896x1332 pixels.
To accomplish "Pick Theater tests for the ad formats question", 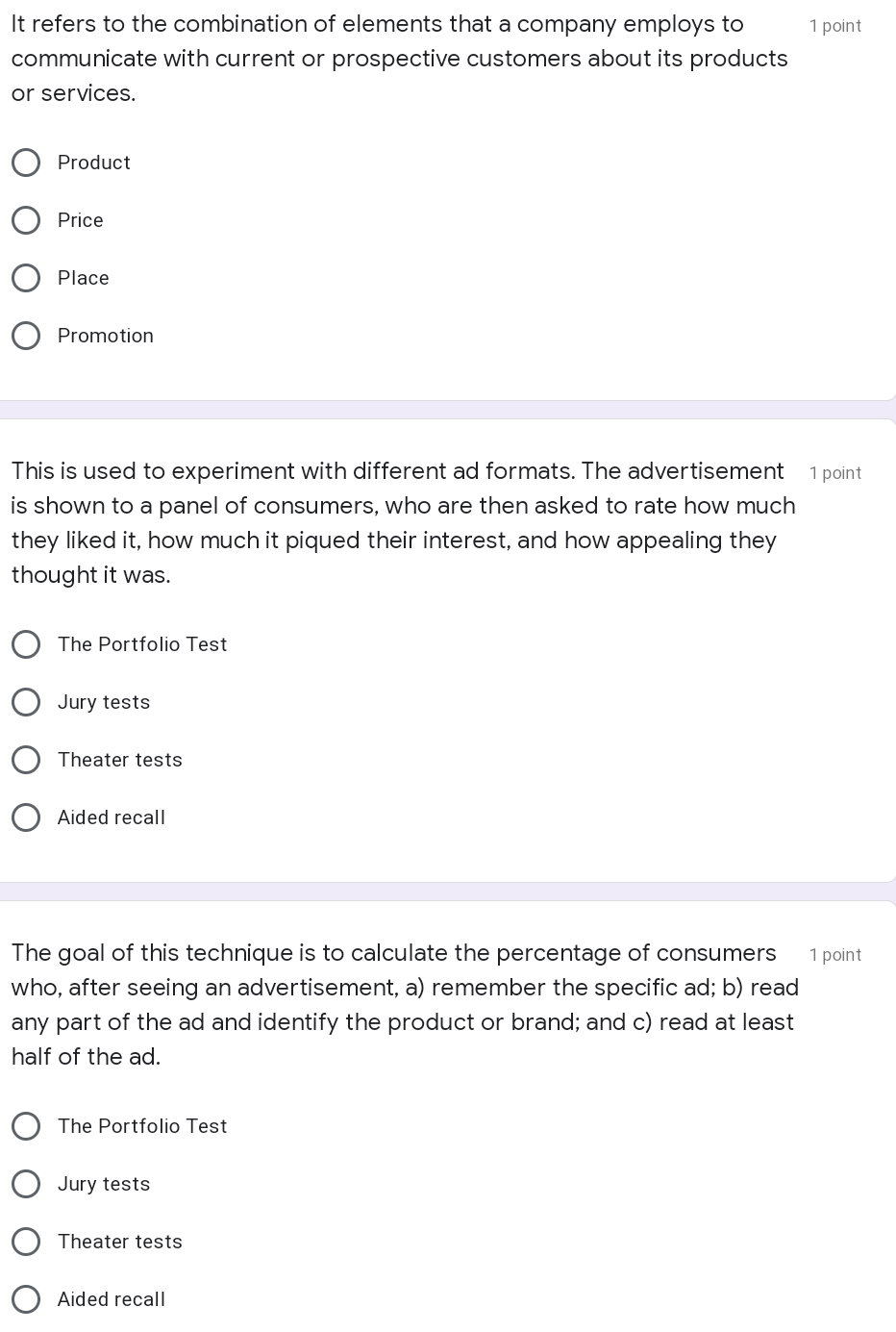I will coord(26,760).
